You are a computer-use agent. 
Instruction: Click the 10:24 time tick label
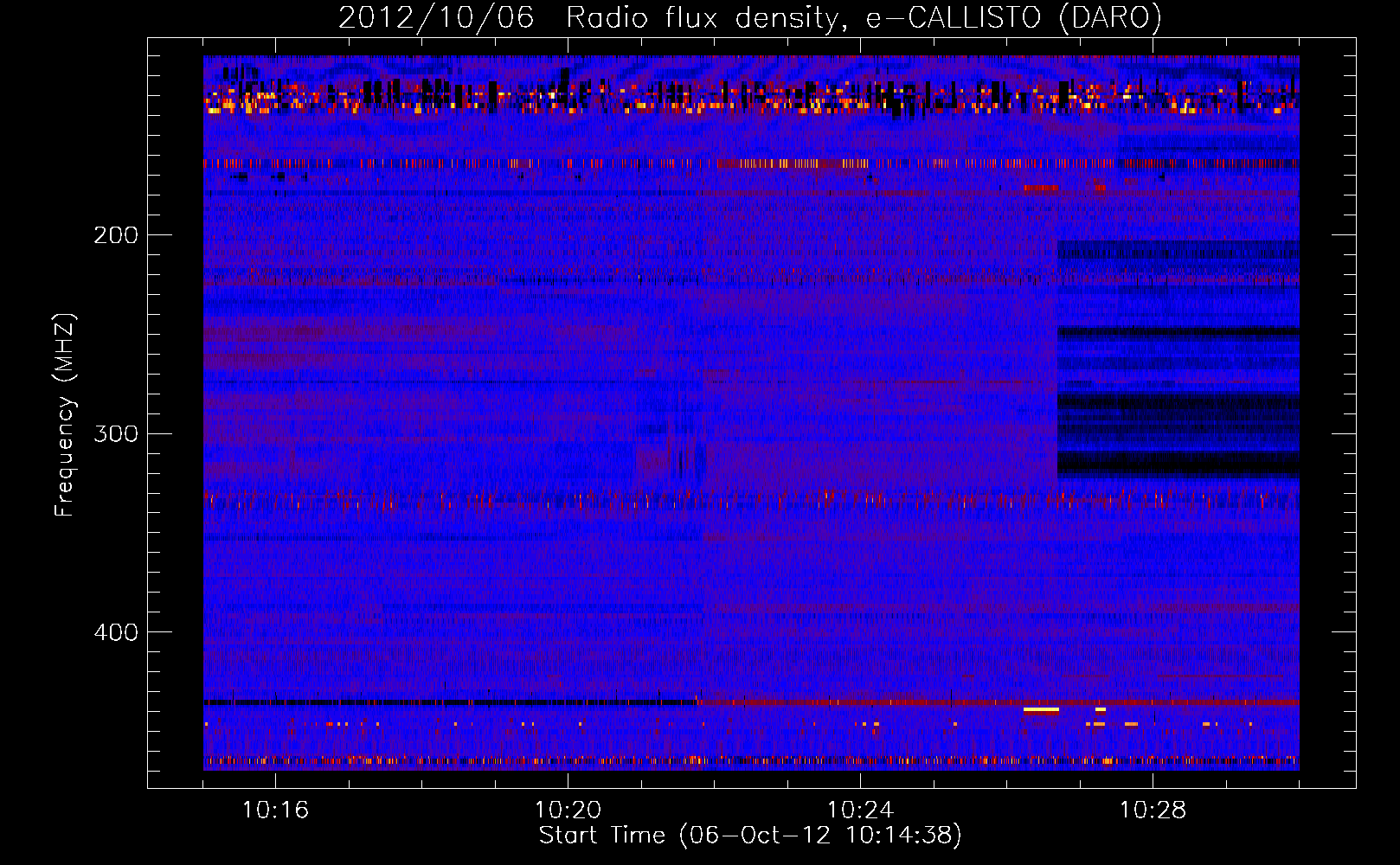(x=860, y=811)
